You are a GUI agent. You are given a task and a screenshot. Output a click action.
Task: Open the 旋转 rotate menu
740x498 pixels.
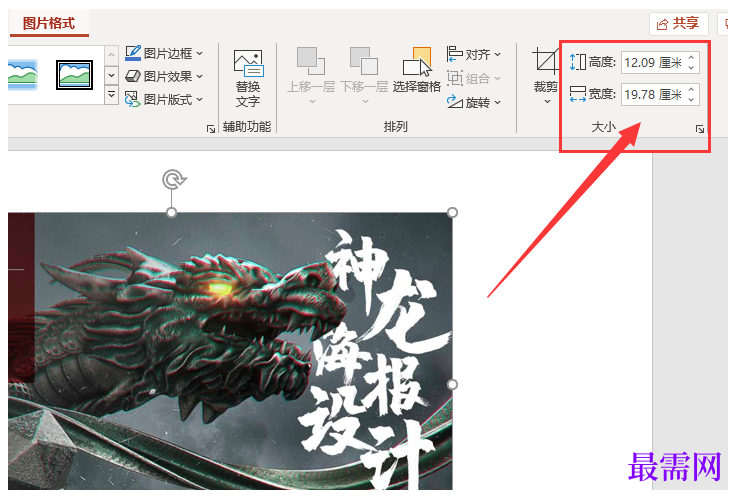click(x=474, y=102)
